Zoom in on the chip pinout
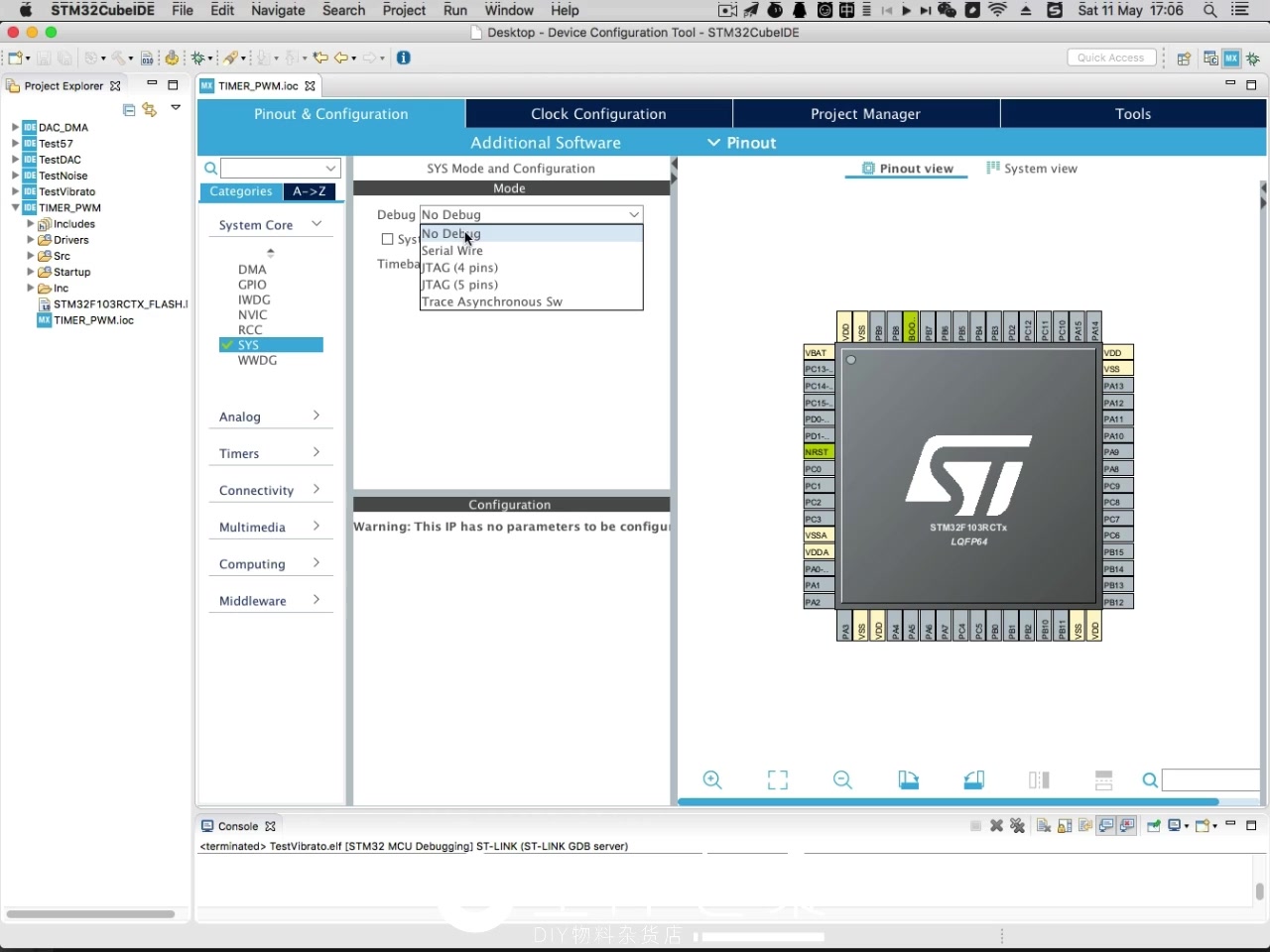The image size is (1270, 952). pyautogui.click(x=712, y=780)
